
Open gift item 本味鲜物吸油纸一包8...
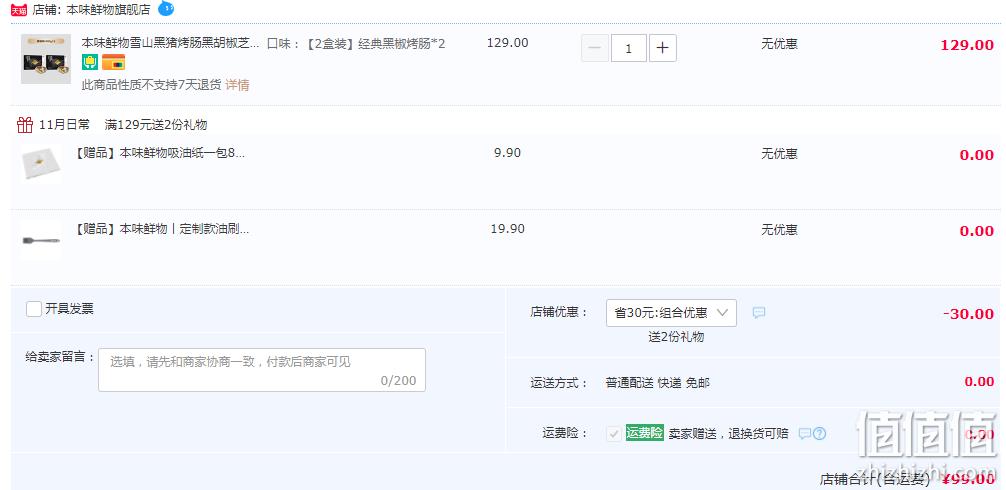coord(160,153)
